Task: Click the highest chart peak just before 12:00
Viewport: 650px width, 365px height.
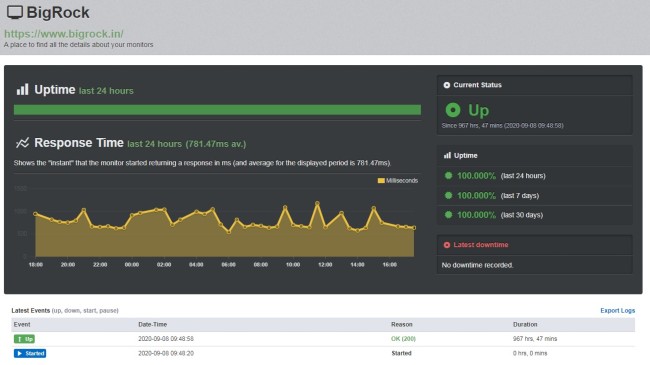Action: [318, 203]
